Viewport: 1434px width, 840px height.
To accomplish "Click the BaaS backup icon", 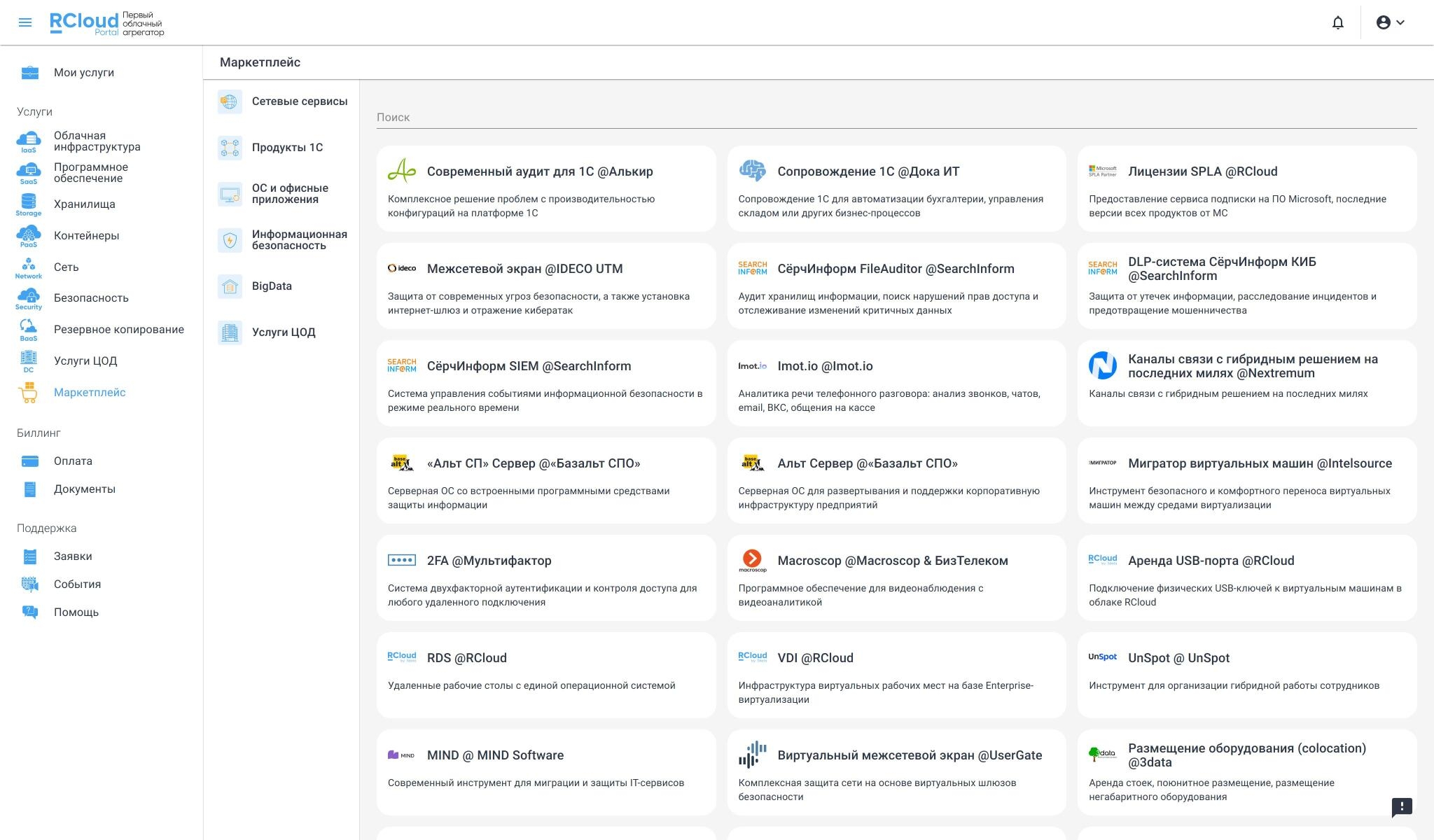I will point(29,330).
